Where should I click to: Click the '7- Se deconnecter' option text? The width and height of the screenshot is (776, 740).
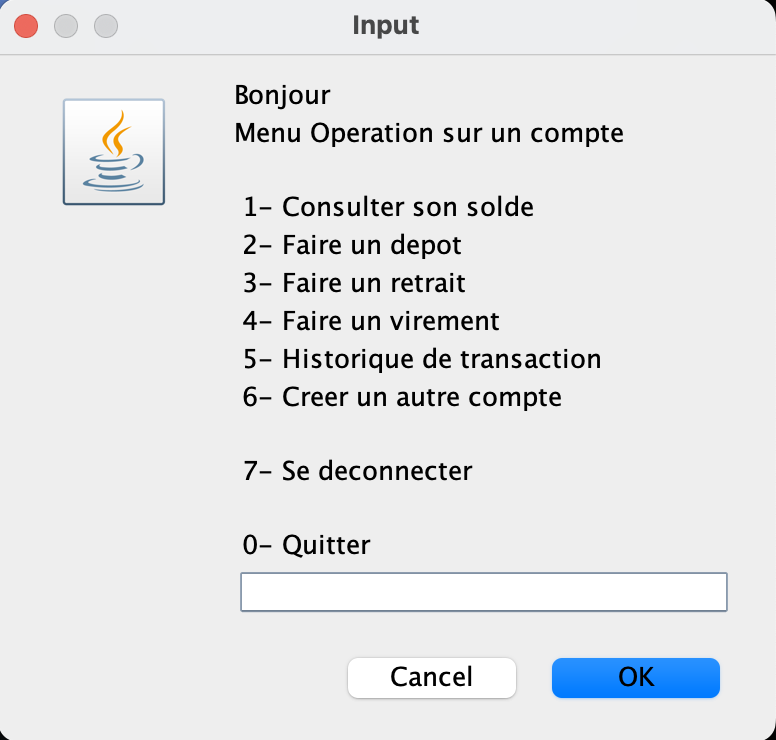[x=357, y=471]
